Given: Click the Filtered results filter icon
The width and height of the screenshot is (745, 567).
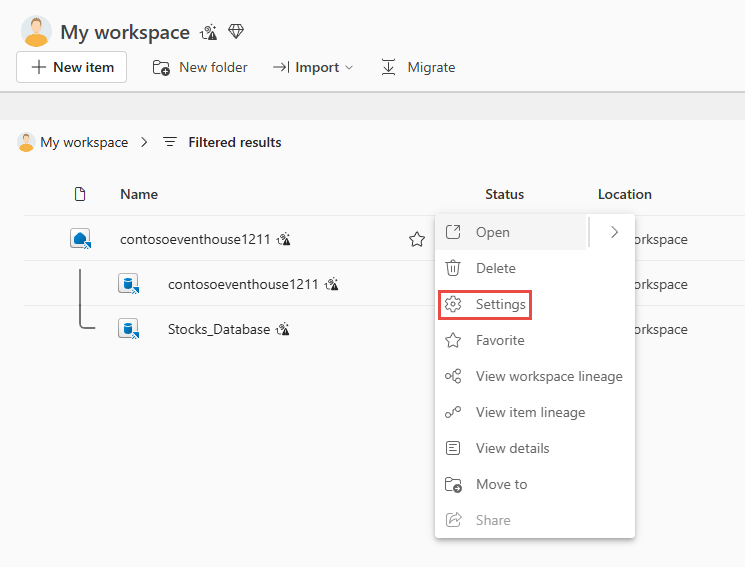Looking at the screenshot, I should point(170,142).
